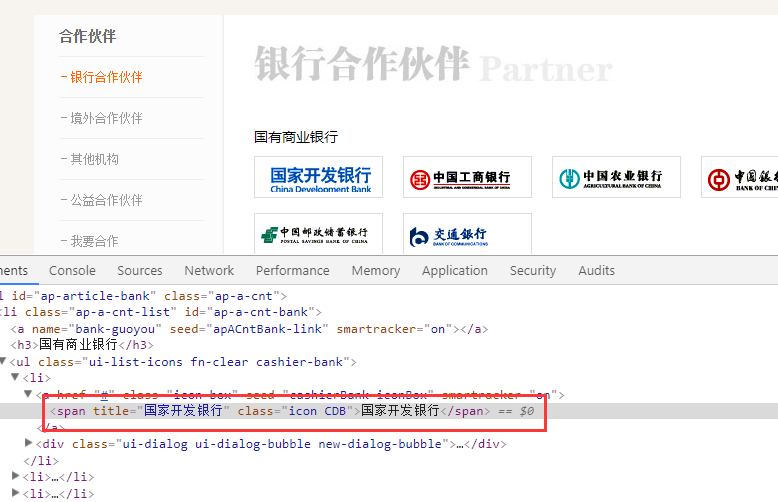The width and height of the screenshot is (778, 502).
Task: Open the 国家开发银行 China Development Bank logo
Action: (x=318, y=177)
